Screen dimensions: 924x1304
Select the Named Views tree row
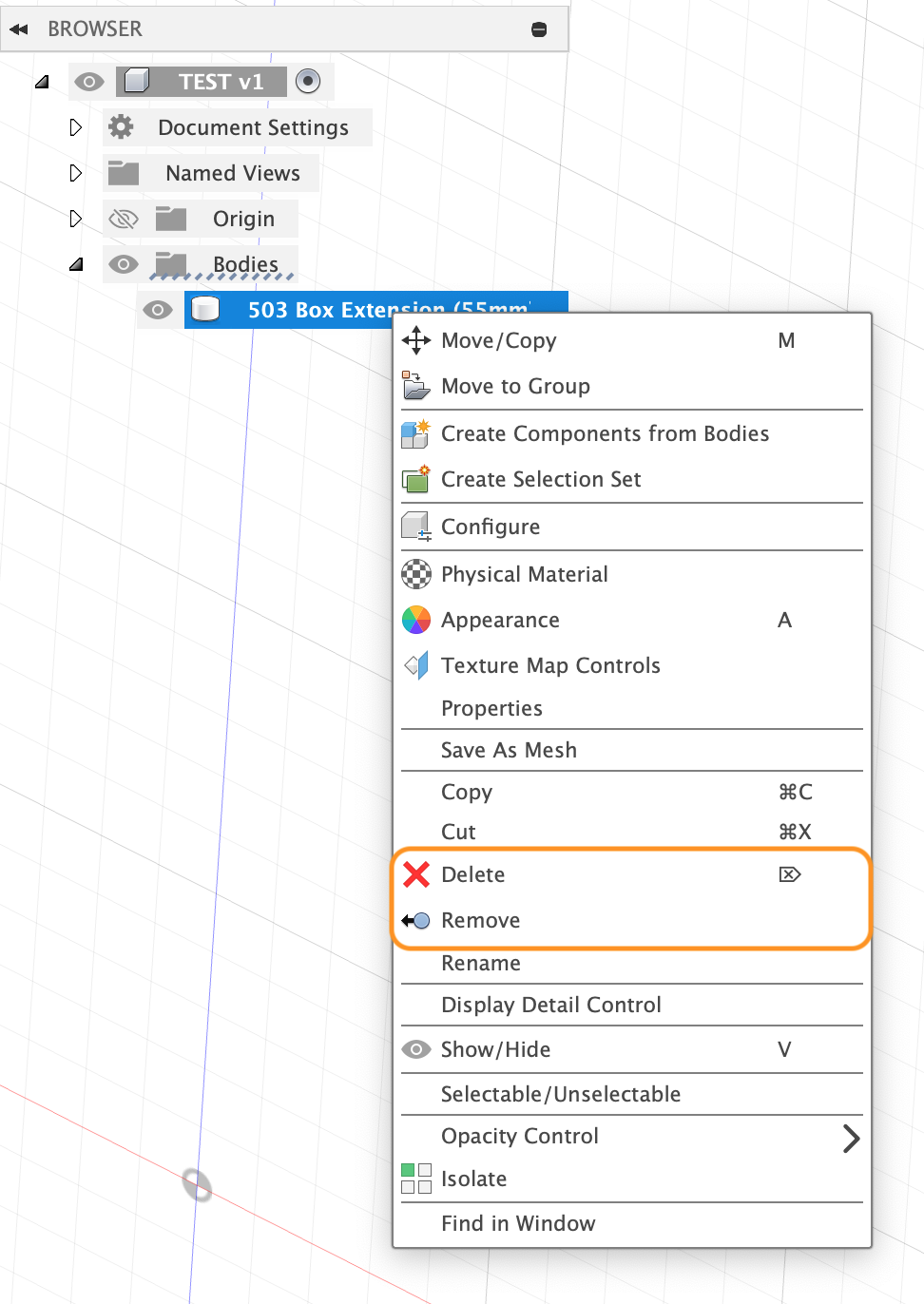211,173
